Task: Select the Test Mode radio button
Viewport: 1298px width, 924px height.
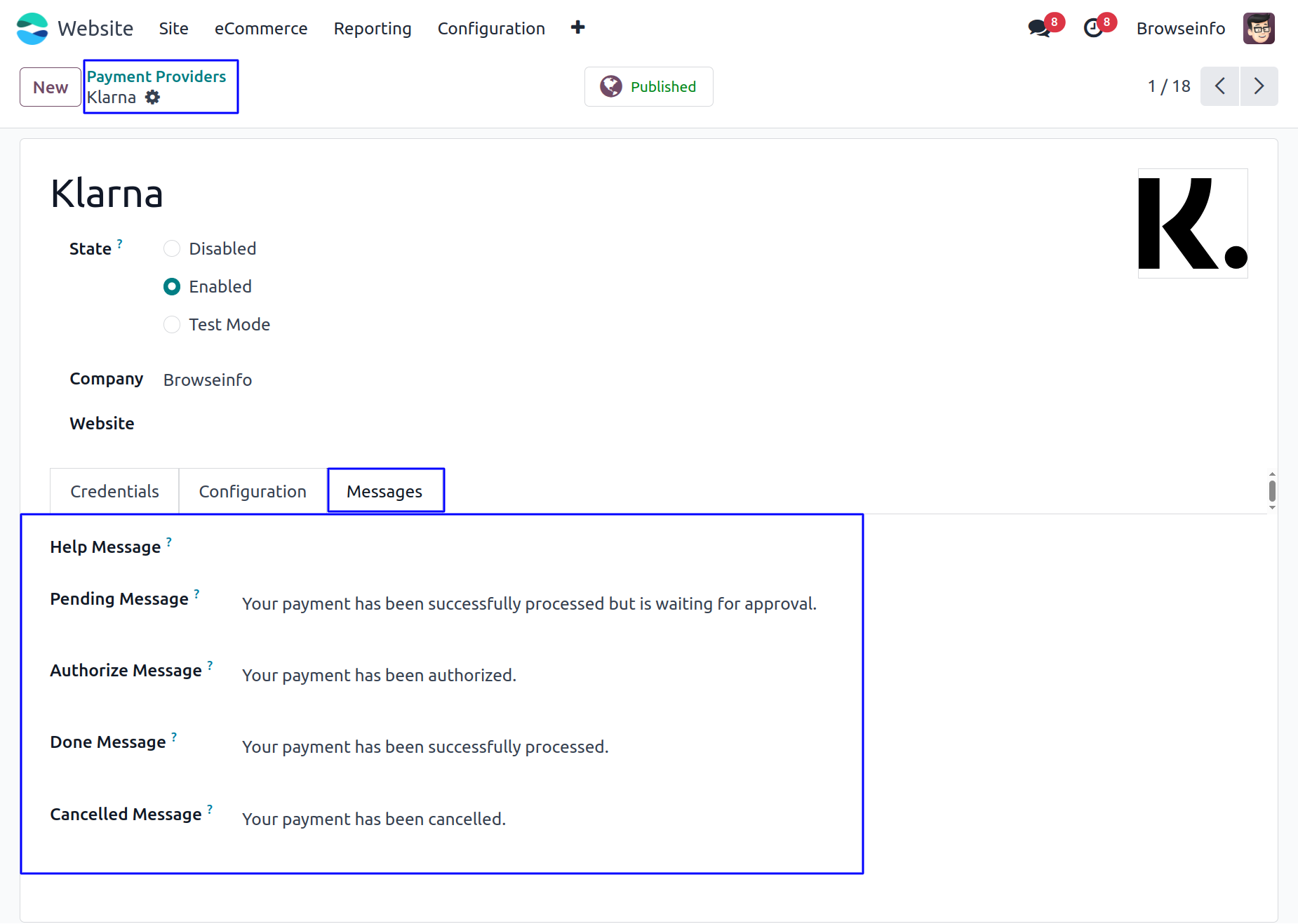Action: (x=172, y=324)
